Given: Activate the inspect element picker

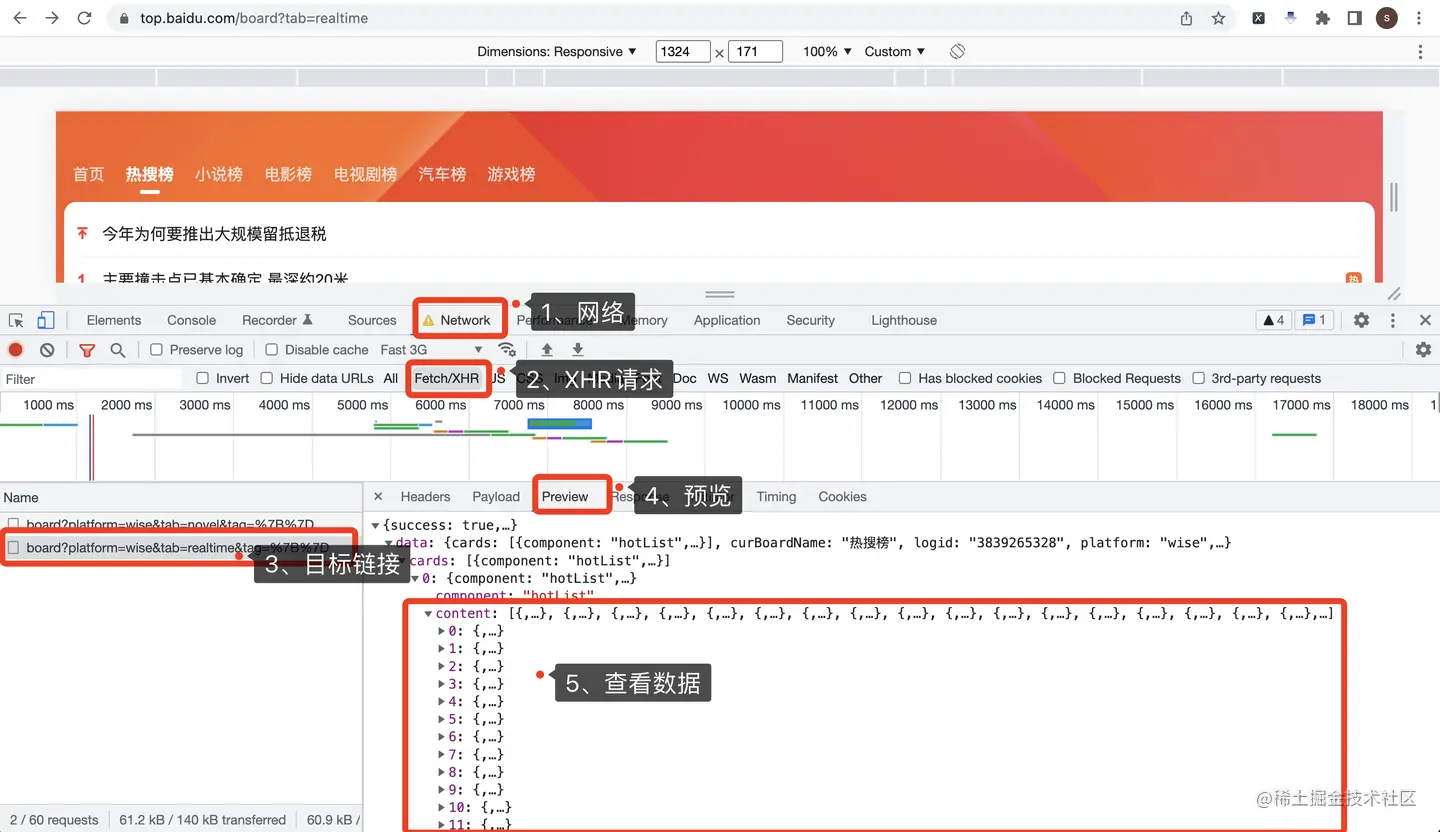Looking at the screenshot, I should click(16, 320).
